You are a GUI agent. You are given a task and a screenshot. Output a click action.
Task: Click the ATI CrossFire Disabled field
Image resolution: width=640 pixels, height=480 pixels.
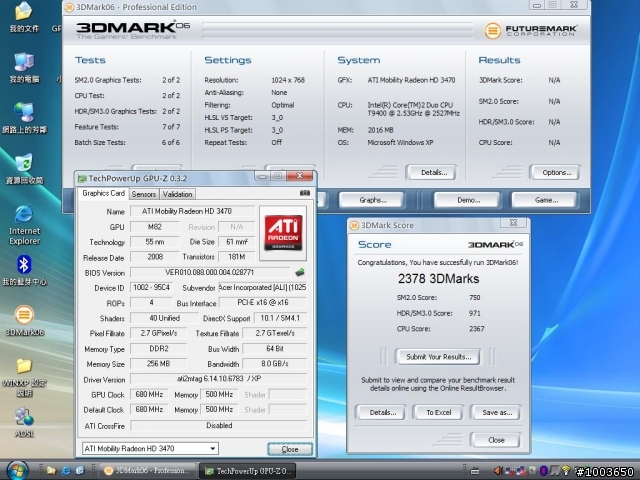pyautogui.click(x=218, y=425)
